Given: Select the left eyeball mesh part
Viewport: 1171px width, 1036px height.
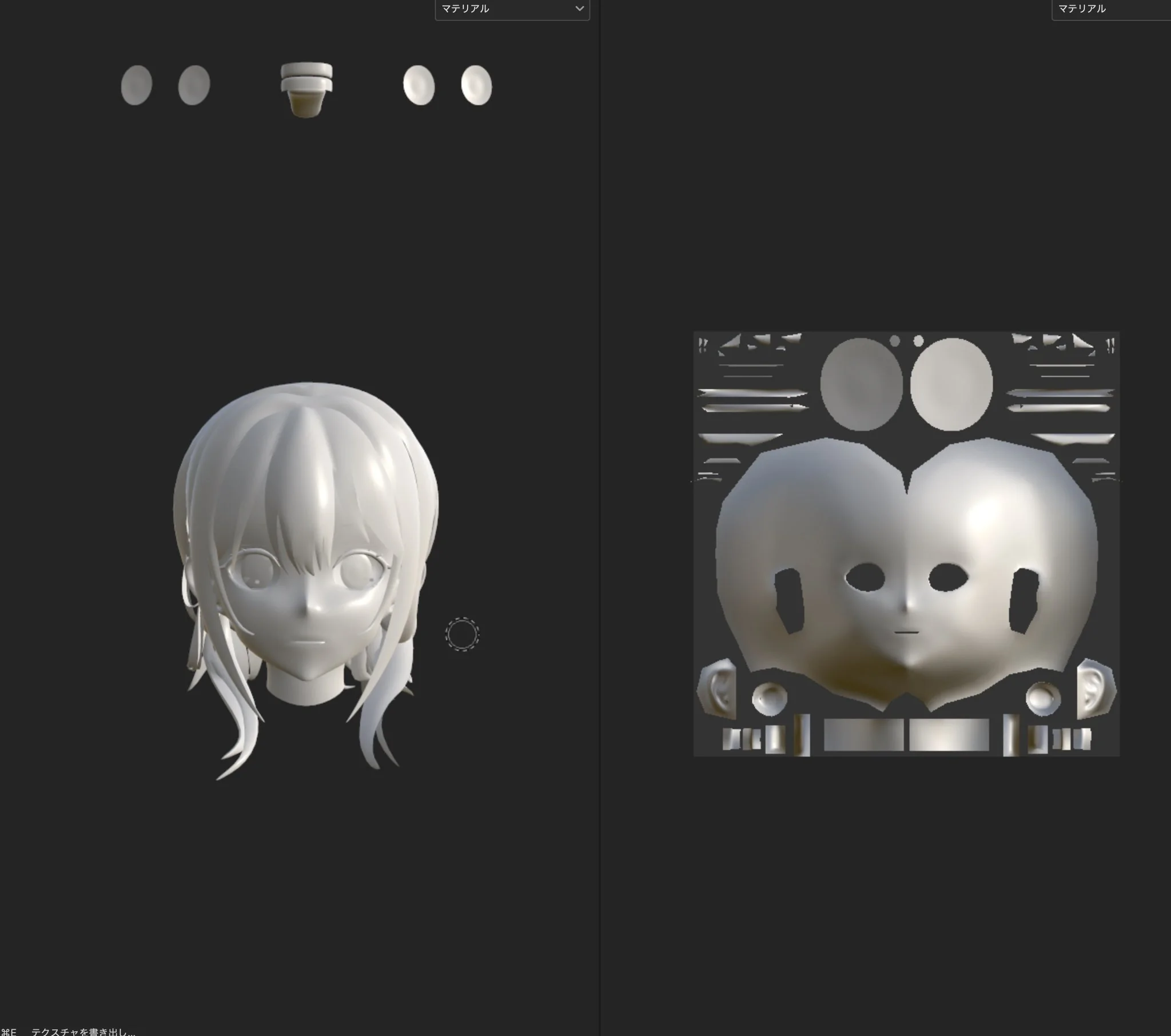Looking at the screenshot, I should point(136,86).
